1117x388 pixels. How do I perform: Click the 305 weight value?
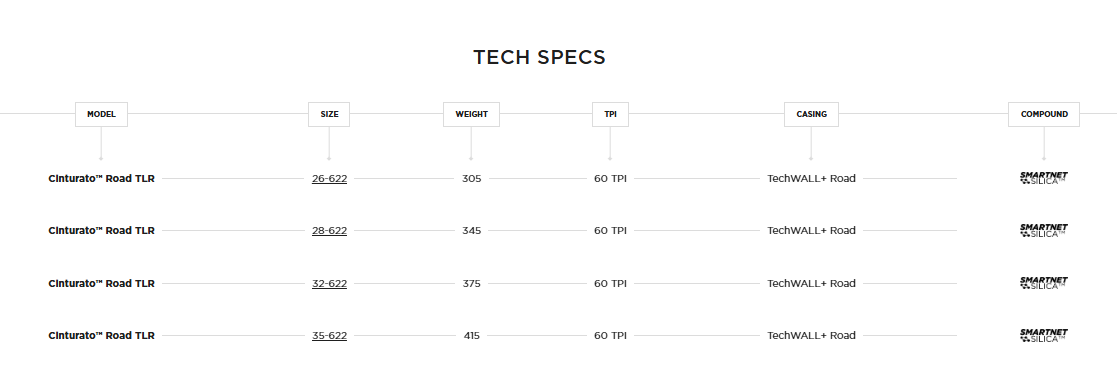tap(472, 179)
